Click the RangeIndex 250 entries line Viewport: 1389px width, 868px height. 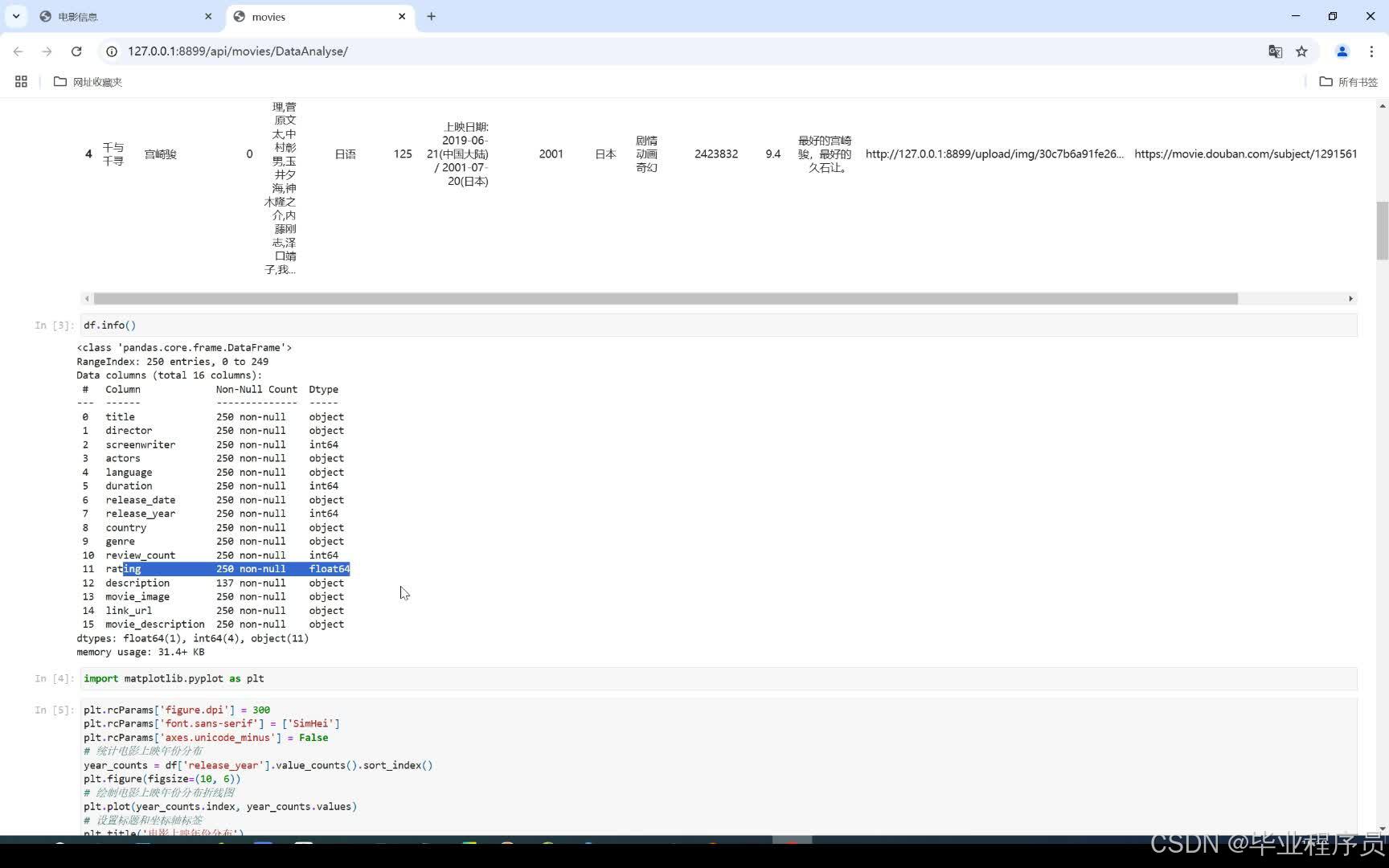coord(173,362)
